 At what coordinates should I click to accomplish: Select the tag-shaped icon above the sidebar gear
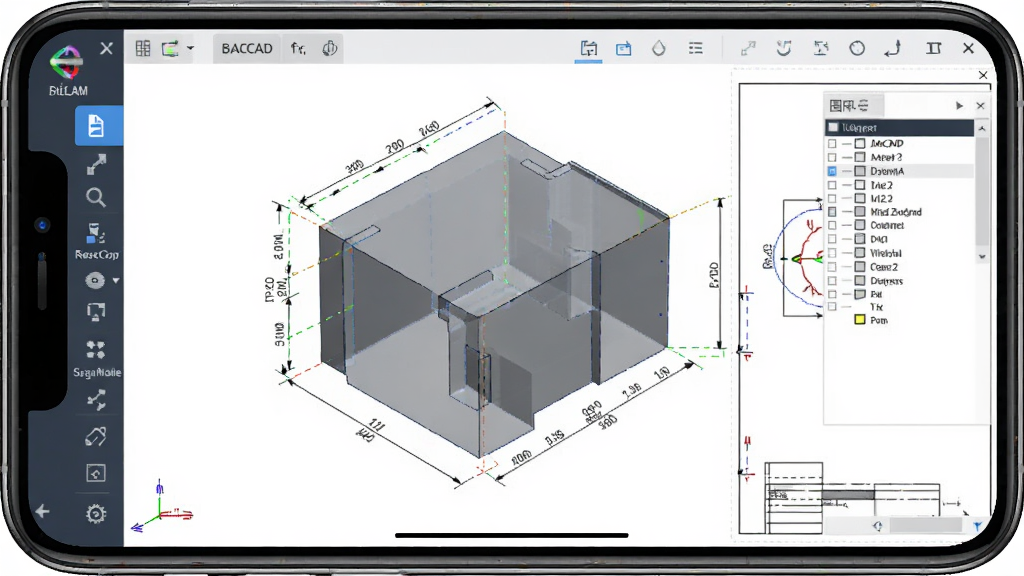(96, 436)
